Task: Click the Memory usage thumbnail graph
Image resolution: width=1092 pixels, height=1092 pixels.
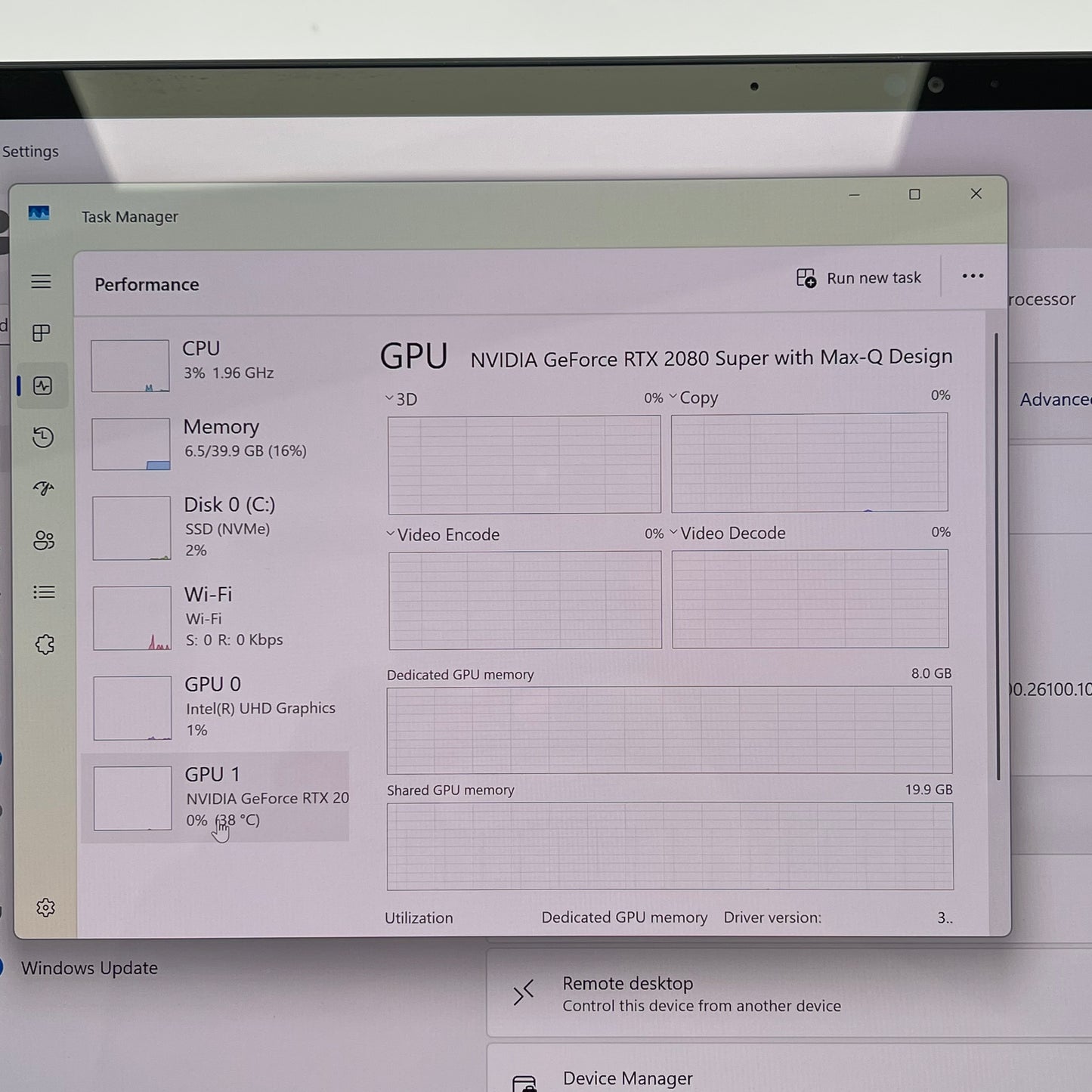Action: pos(131,444)
